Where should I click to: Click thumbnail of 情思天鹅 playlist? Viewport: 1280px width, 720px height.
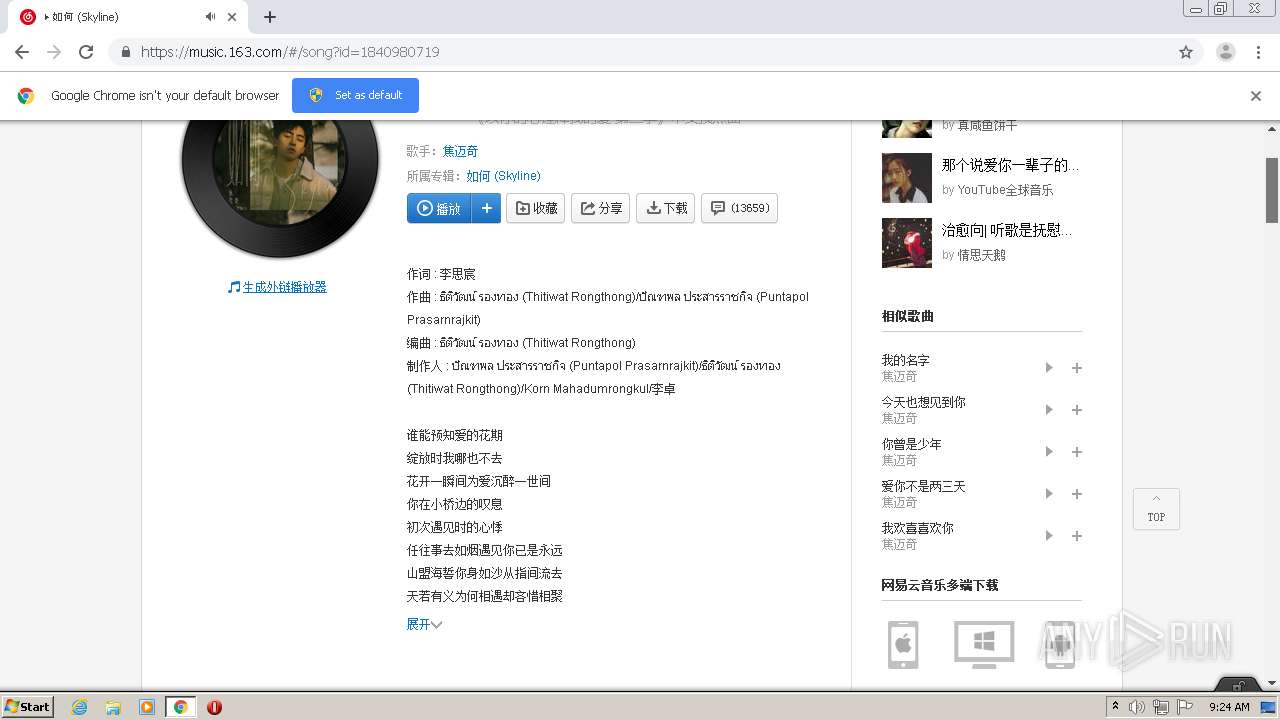pyautogui.click(x=907, y=243)
